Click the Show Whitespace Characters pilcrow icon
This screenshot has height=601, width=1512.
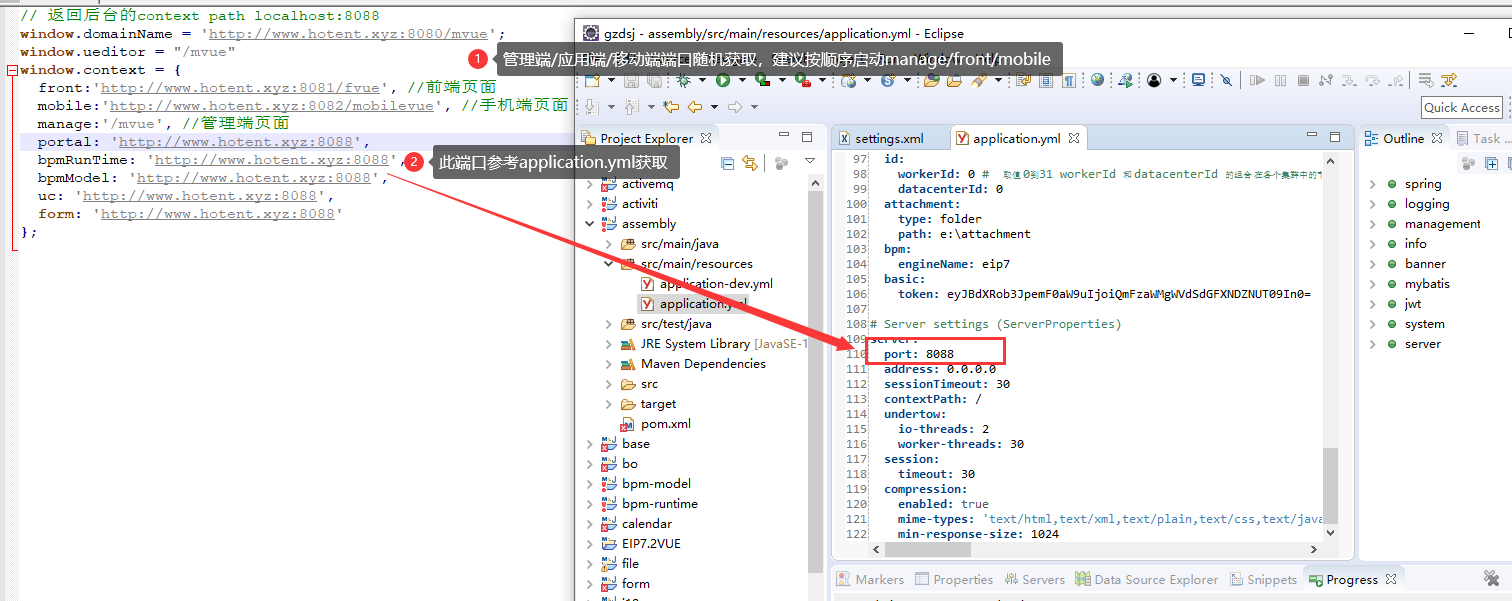[1069, 80]
